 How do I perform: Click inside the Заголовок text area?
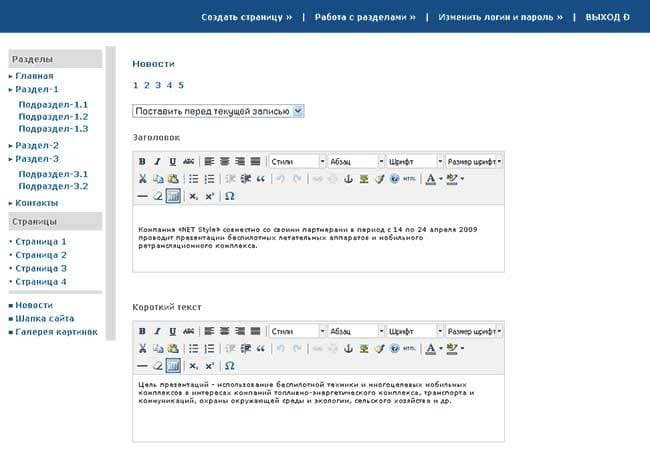point(318,239)
